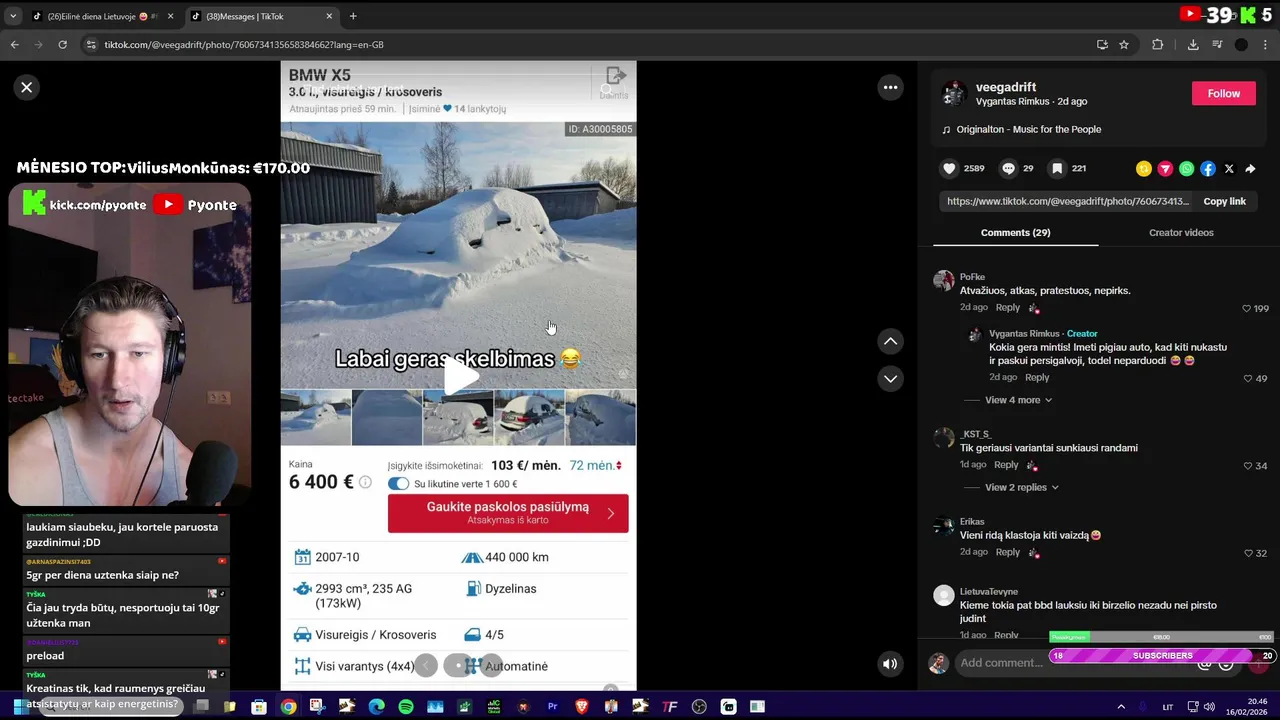Copy link to the TikTok post

[1224, 201]
